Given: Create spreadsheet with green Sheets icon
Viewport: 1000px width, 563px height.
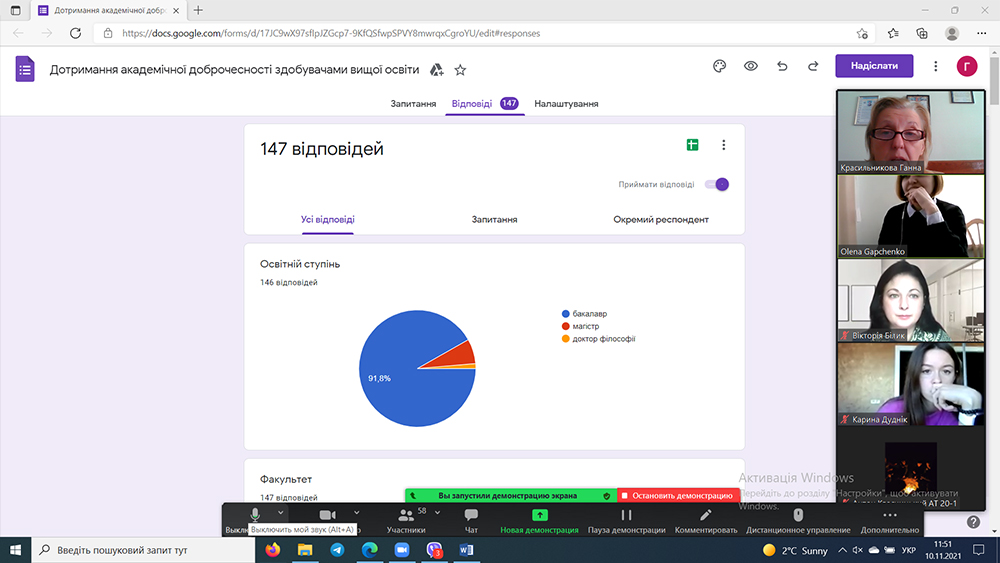Looking at the screenshot, I should [x=692, y=145].
